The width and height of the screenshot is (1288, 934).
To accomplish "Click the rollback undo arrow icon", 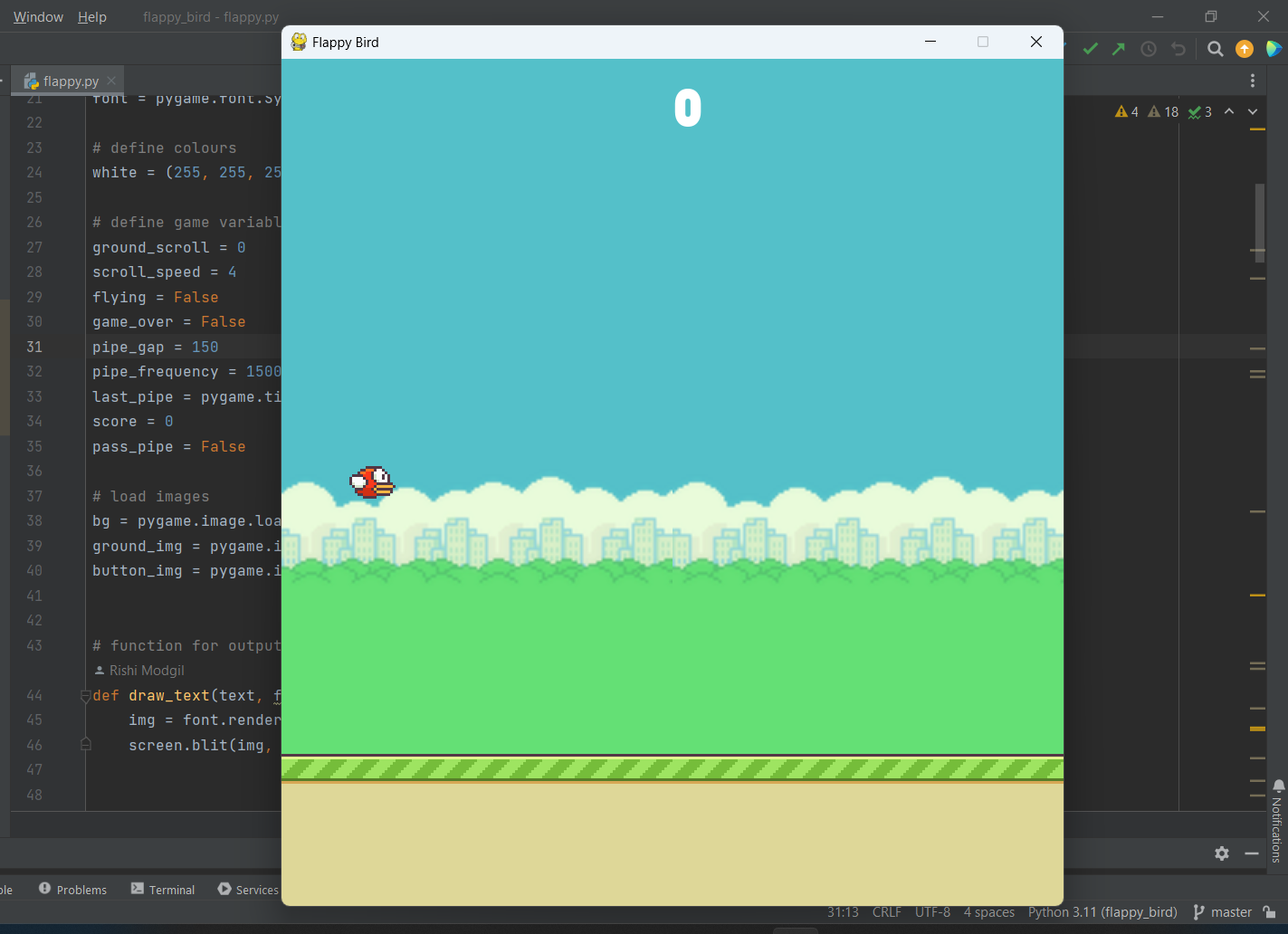I will pyautogui.click(x=1178, y=49).
